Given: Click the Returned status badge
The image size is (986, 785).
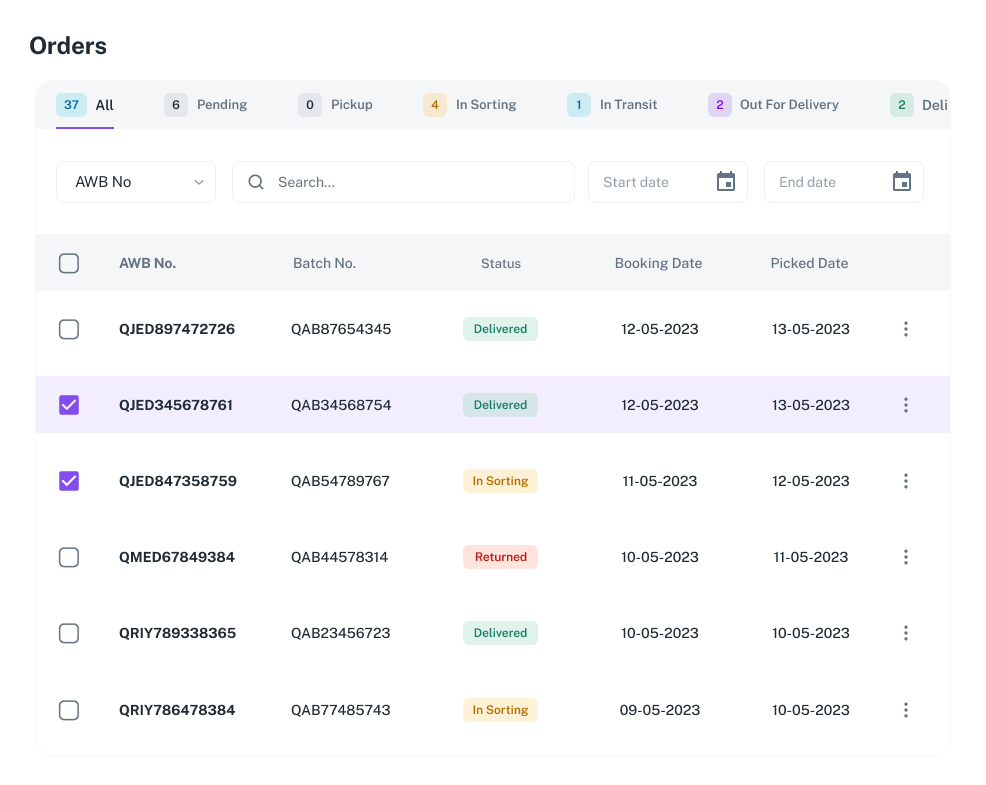Looking at the screenshot, I should (x=500, y=557).
